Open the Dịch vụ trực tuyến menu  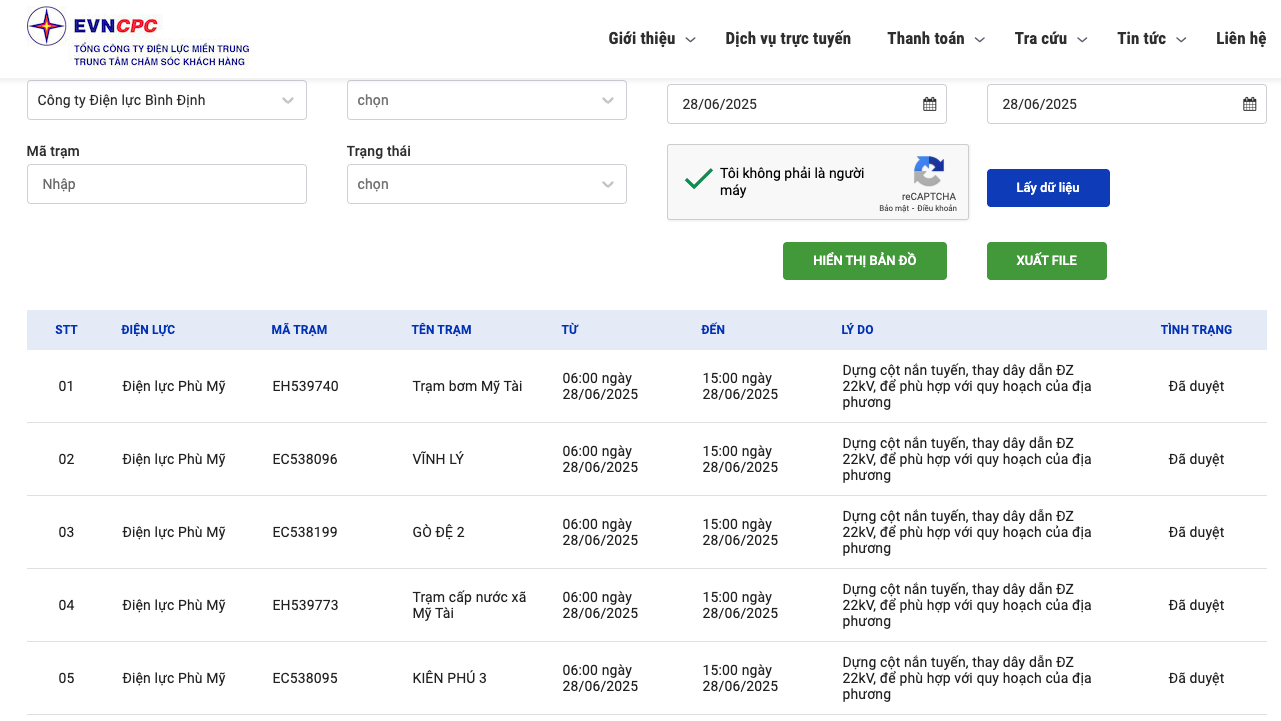[x=787, y=38]
